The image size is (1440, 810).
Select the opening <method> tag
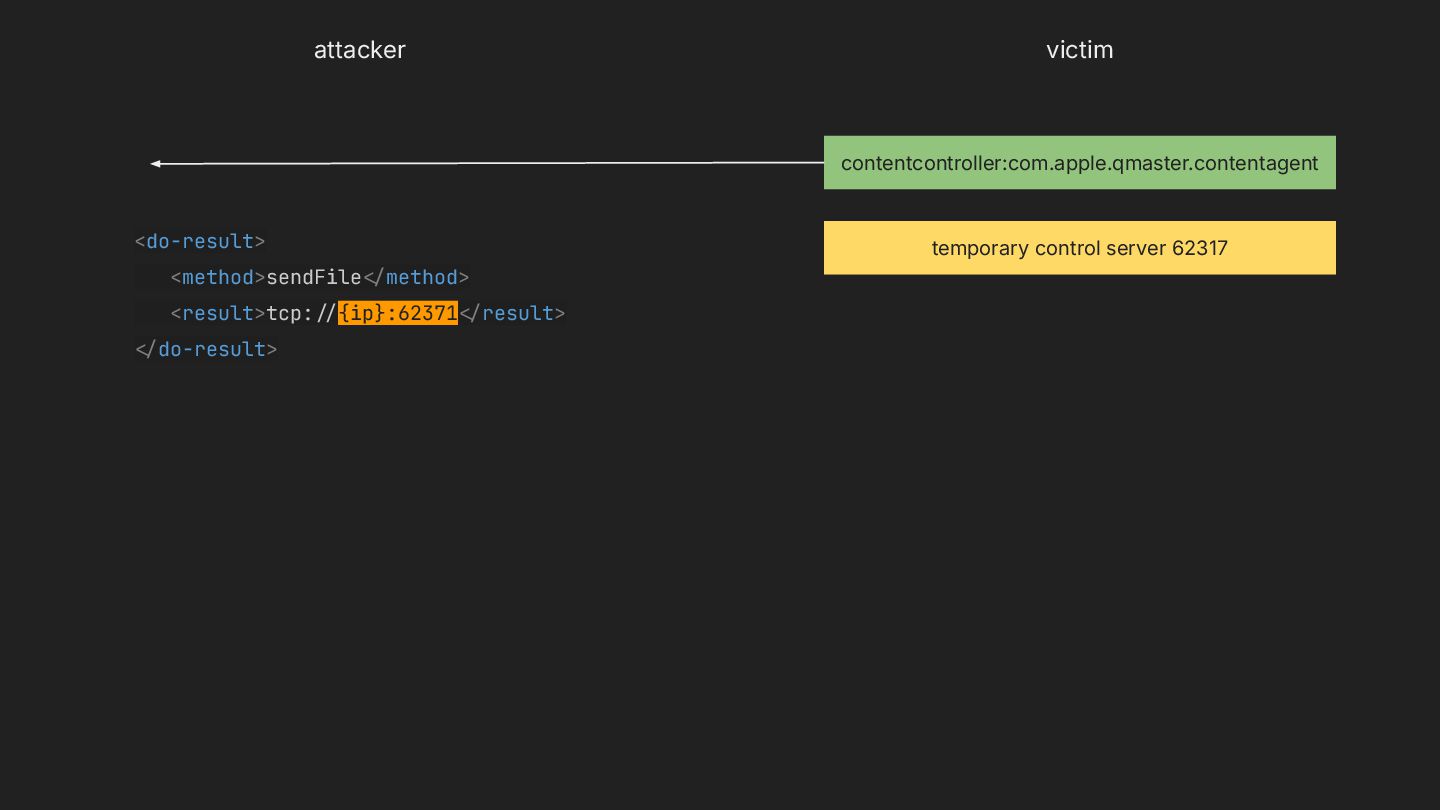[218, 277]
